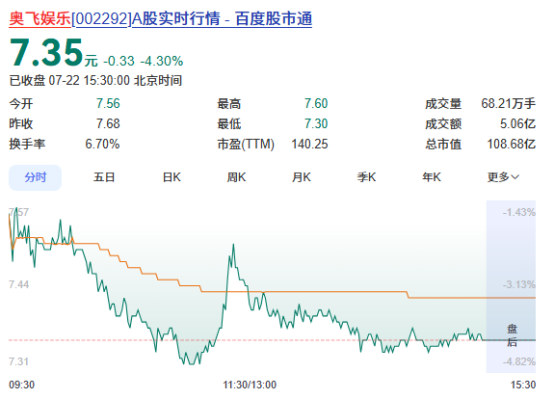
Task: Click the 成交量 value 68.21万手
Action: 508,104
